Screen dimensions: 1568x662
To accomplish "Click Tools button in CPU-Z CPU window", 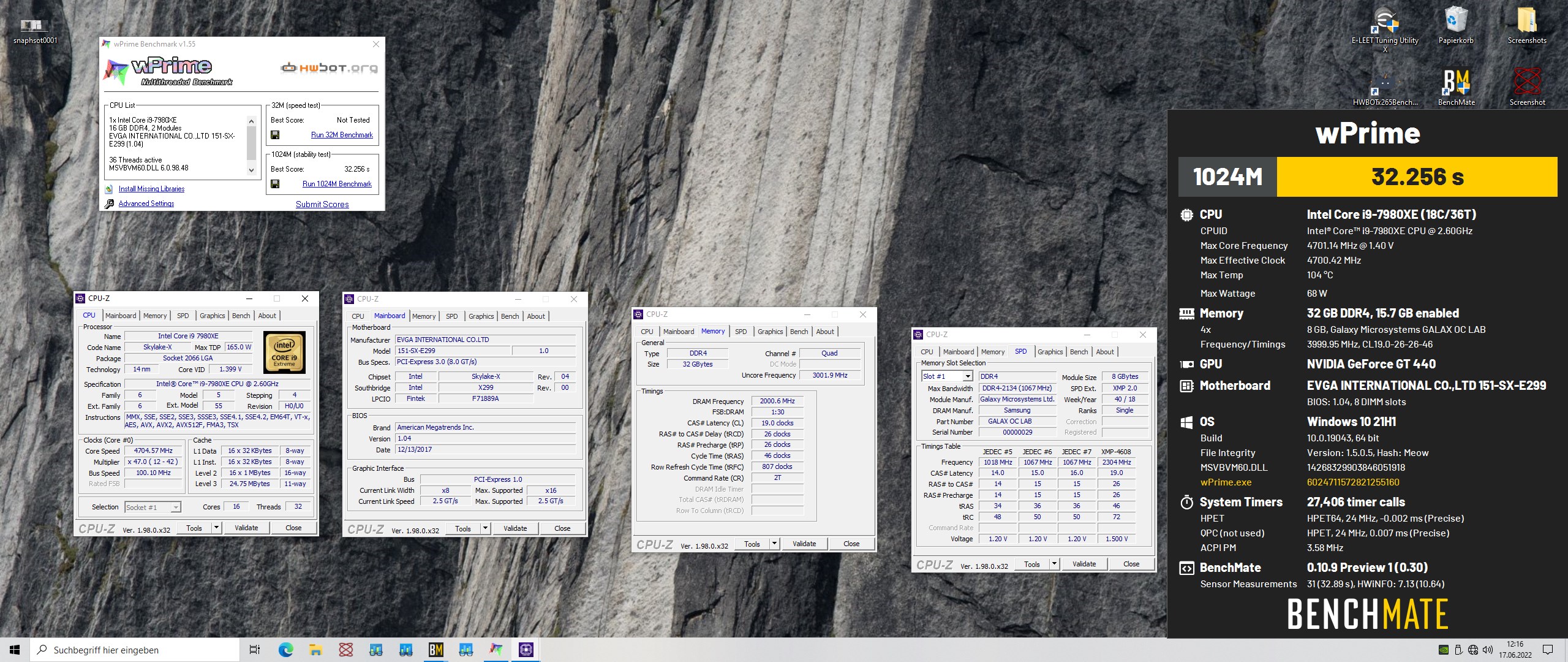I will pos(194,528).
